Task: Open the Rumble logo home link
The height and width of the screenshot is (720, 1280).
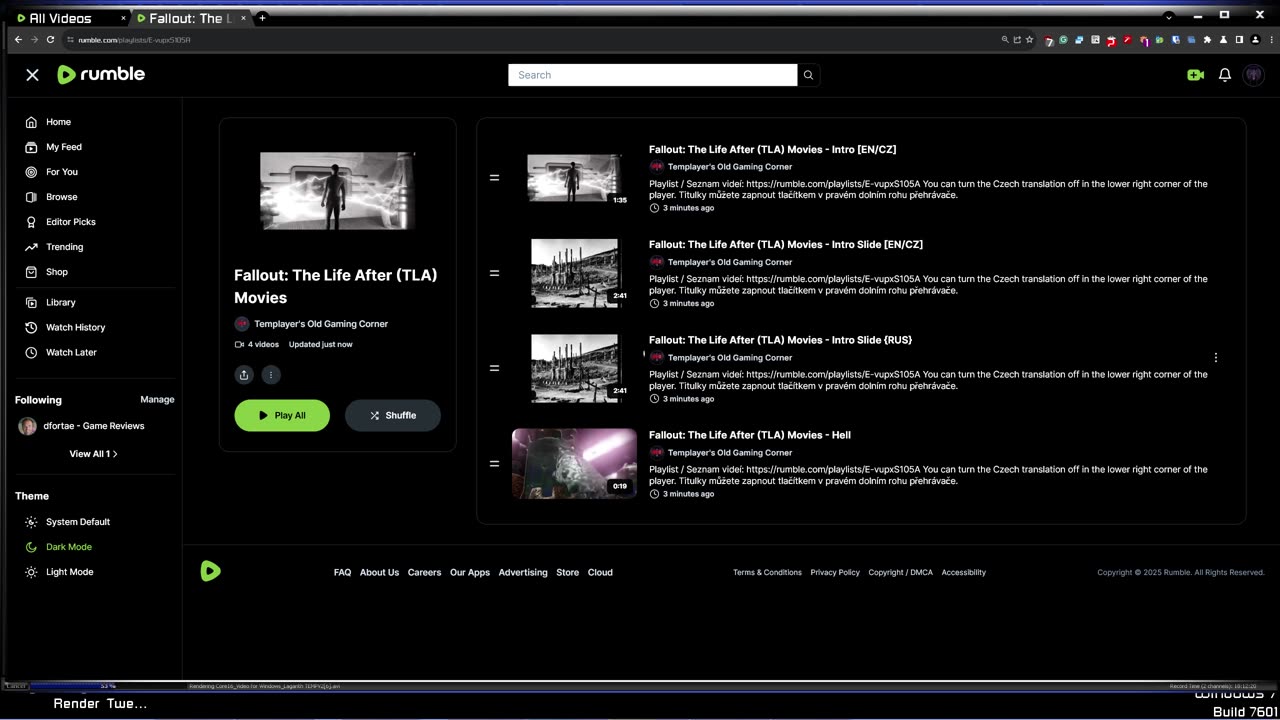Action: (101, 75)
